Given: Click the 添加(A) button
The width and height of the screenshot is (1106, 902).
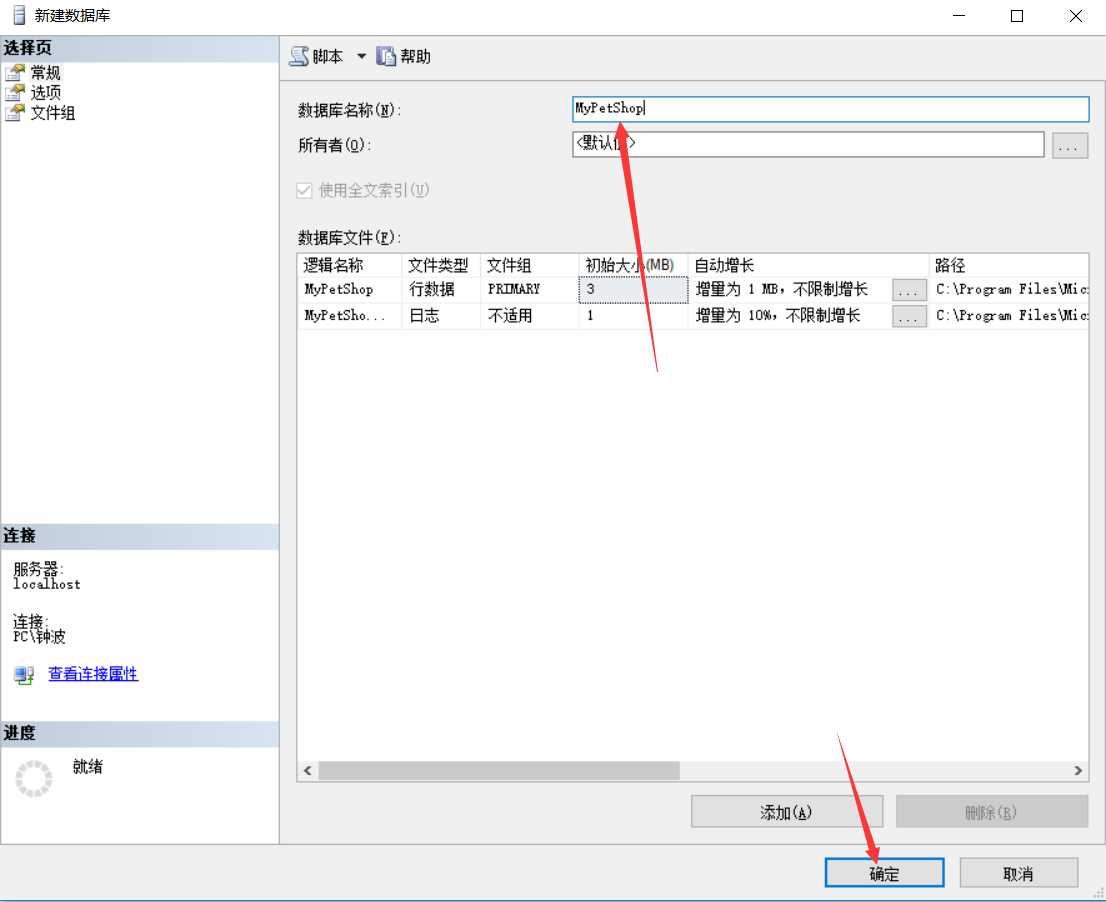Looking at the screenshot, I should tap(786, 812).
